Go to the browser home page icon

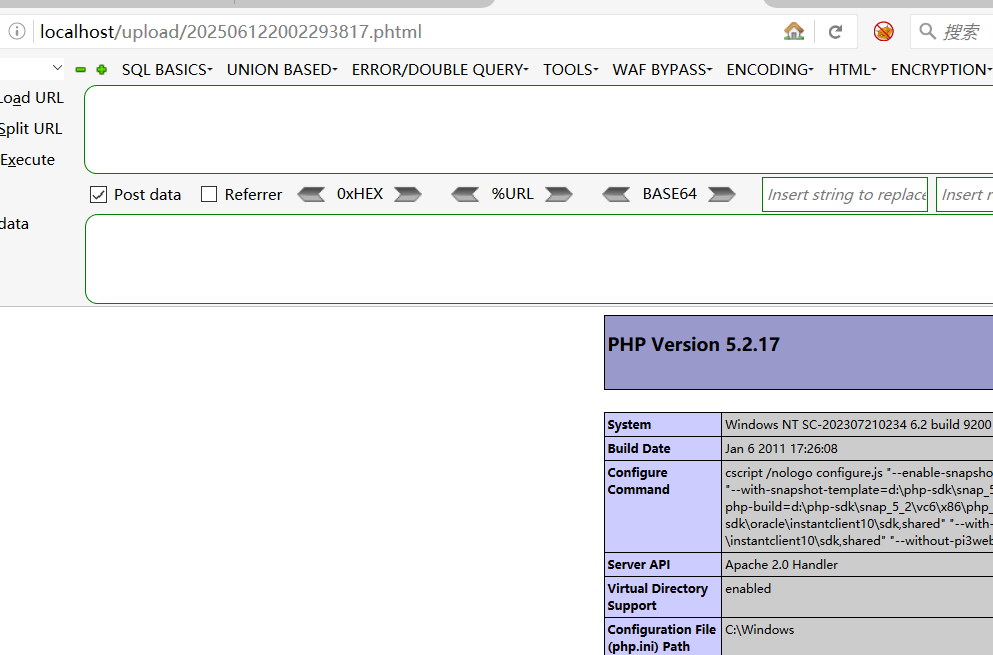794,31
